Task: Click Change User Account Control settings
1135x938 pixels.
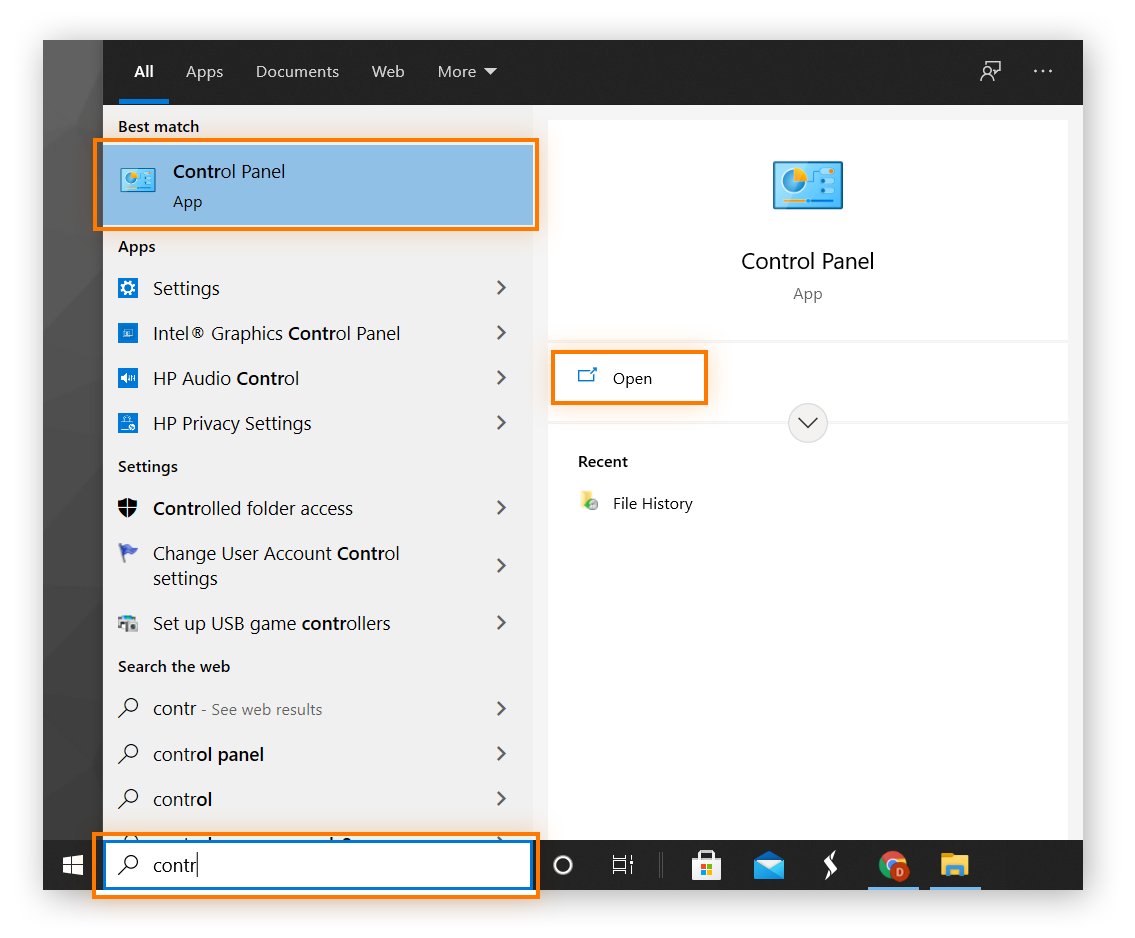Action: tap(275, 565)
